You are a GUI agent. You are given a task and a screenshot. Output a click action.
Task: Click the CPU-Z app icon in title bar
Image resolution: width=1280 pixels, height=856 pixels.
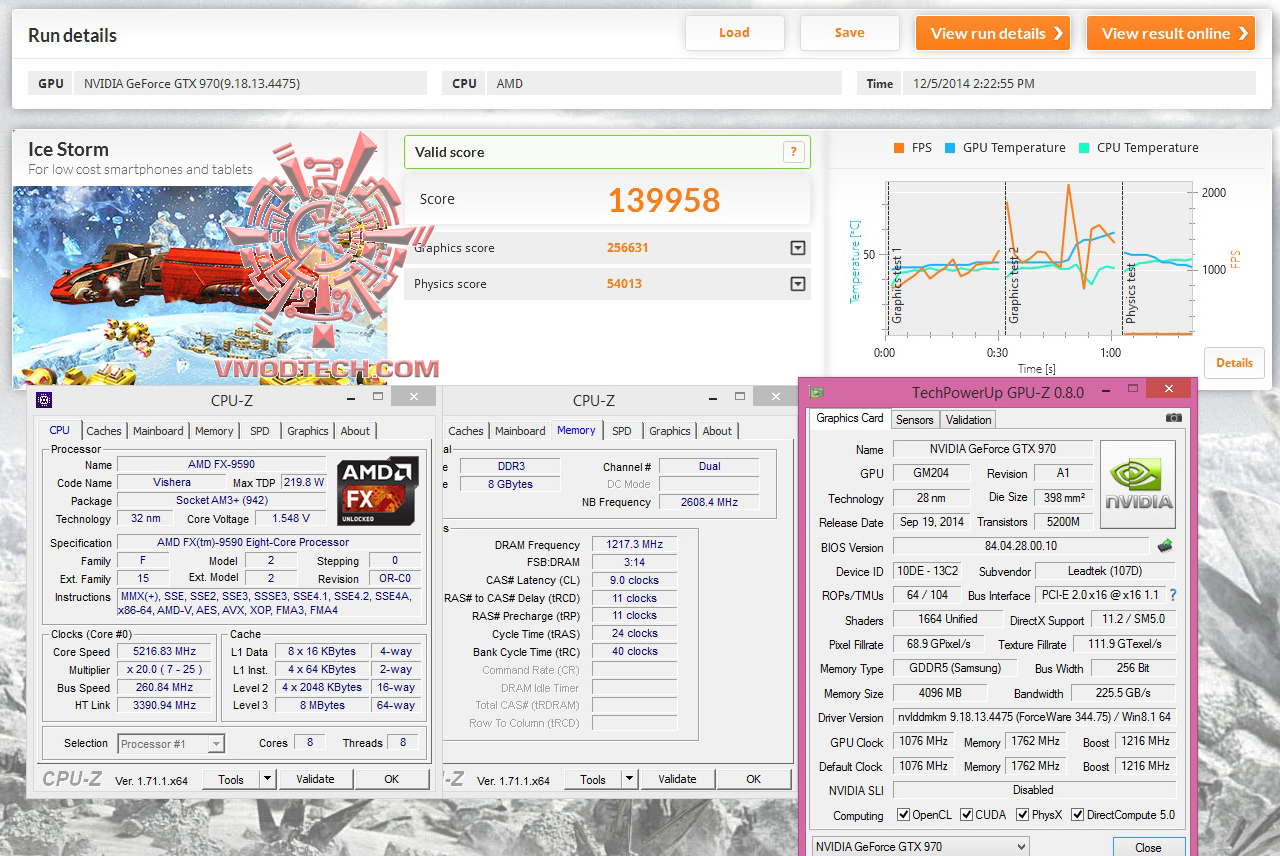point(44,400)
